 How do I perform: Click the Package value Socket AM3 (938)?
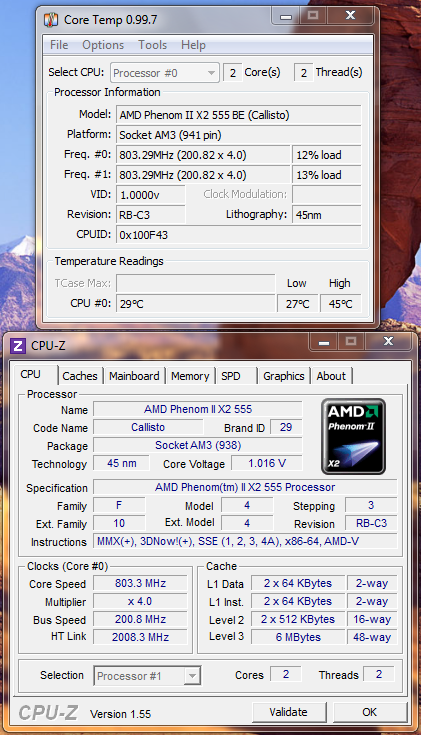[x=198, y=445]
